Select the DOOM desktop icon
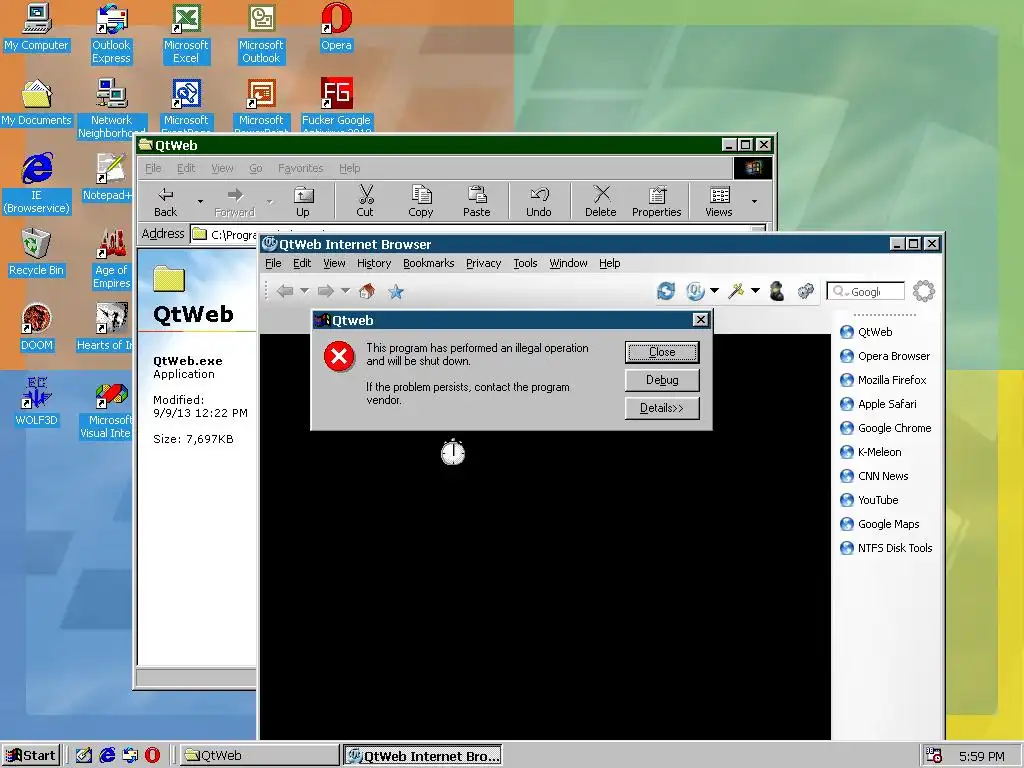This screenshot has height=768, width=1024. [x=37, y=327]
